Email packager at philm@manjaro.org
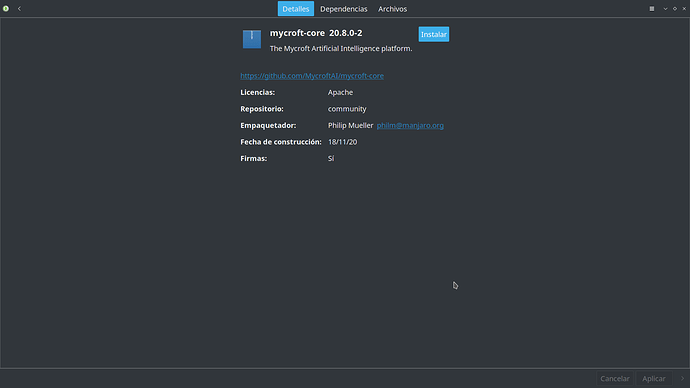 pyautogui.click(x=410, y=125)
